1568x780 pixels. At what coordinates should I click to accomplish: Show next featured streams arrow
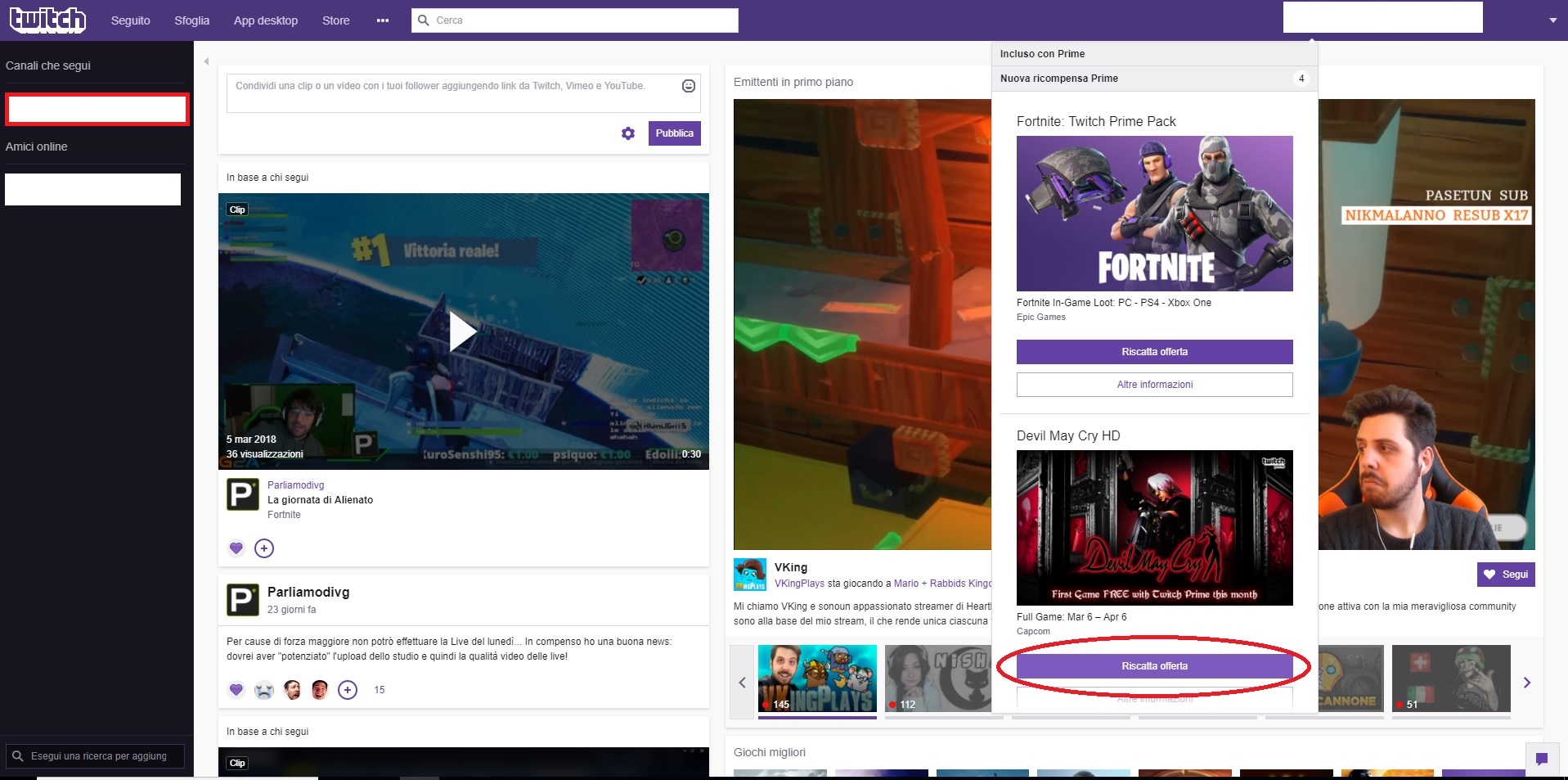point(1526,683)
